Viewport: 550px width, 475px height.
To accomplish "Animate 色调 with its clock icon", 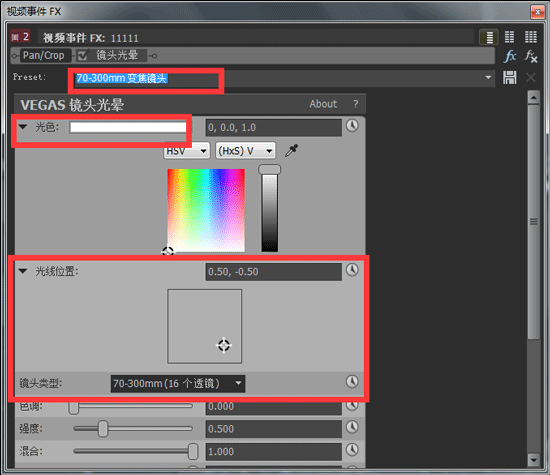I will pyautogui.click(x=352, y=406).
